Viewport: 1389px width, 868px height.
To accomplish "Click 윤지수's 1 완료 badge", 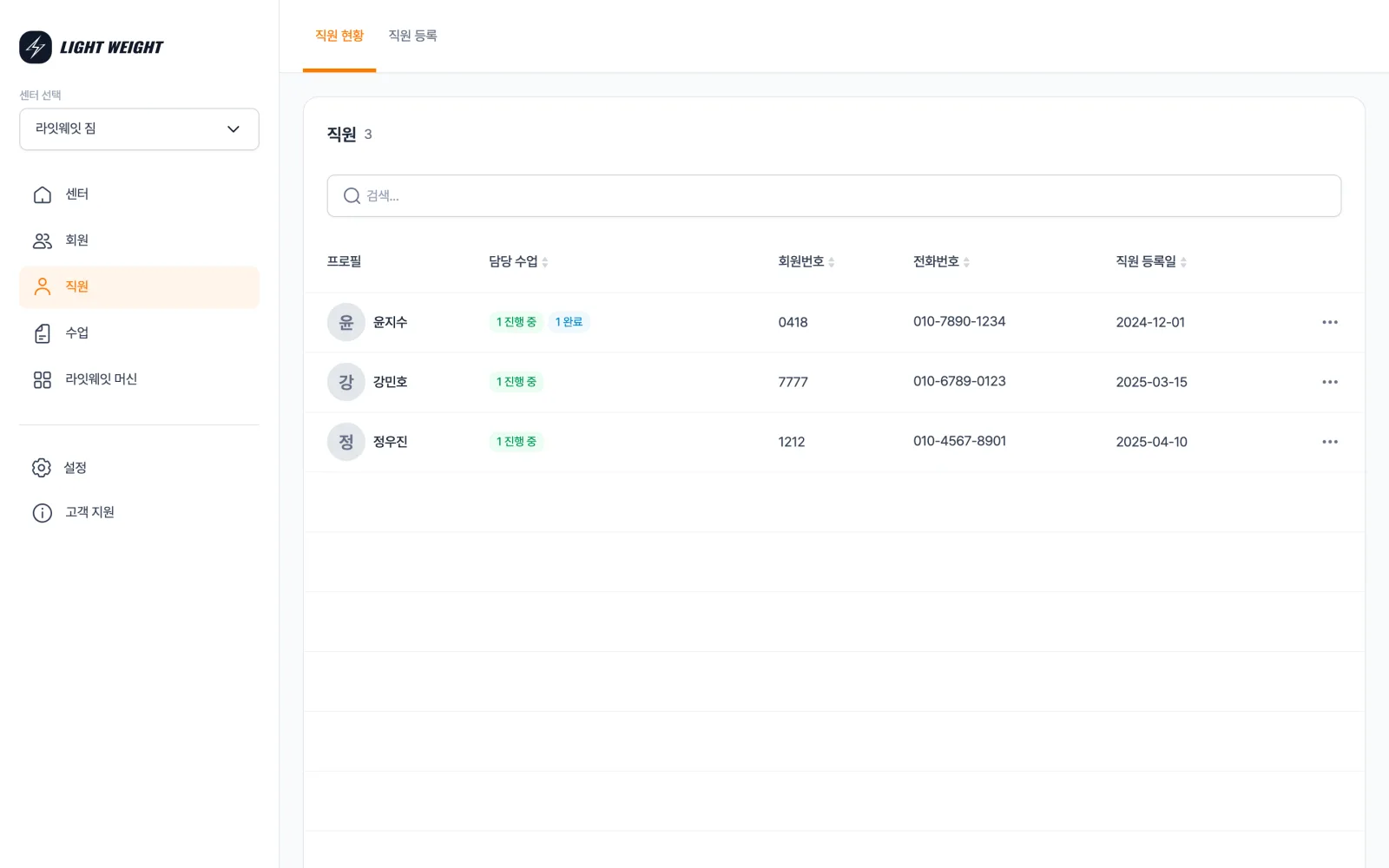I will (x=569, y=322).
